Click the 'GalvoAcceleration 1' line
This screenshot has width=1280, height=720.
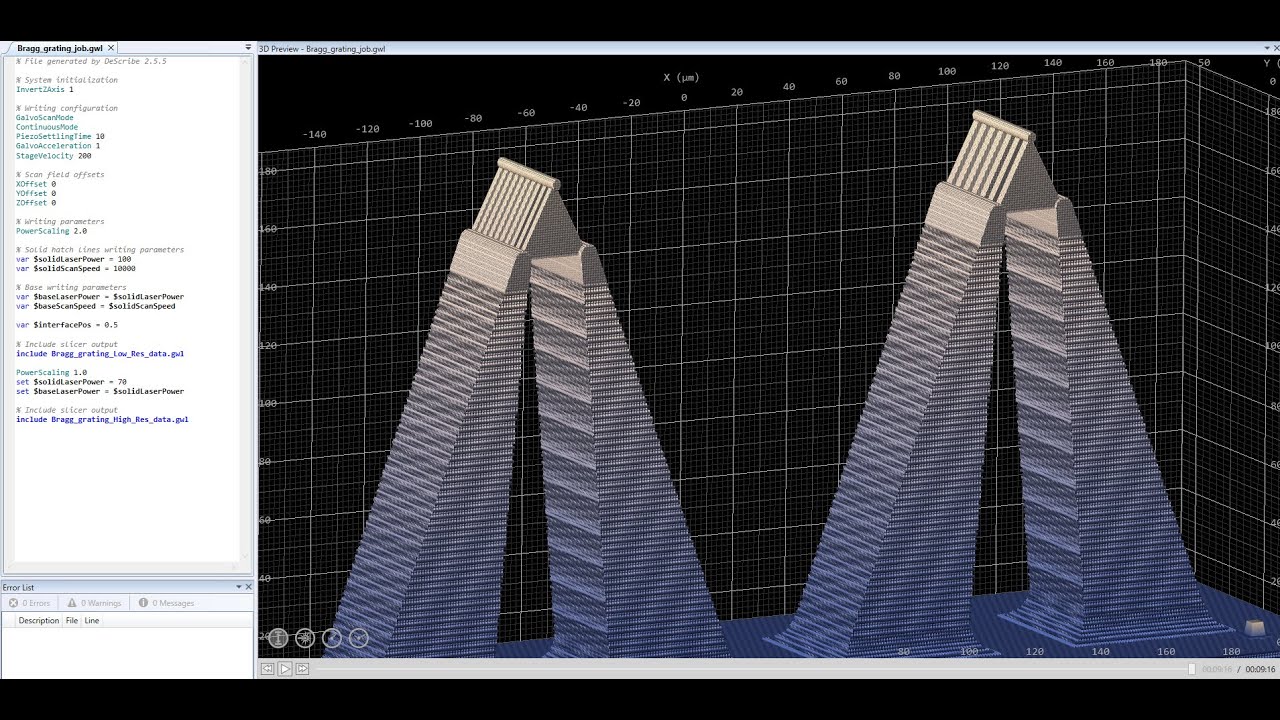click(58, 146)
